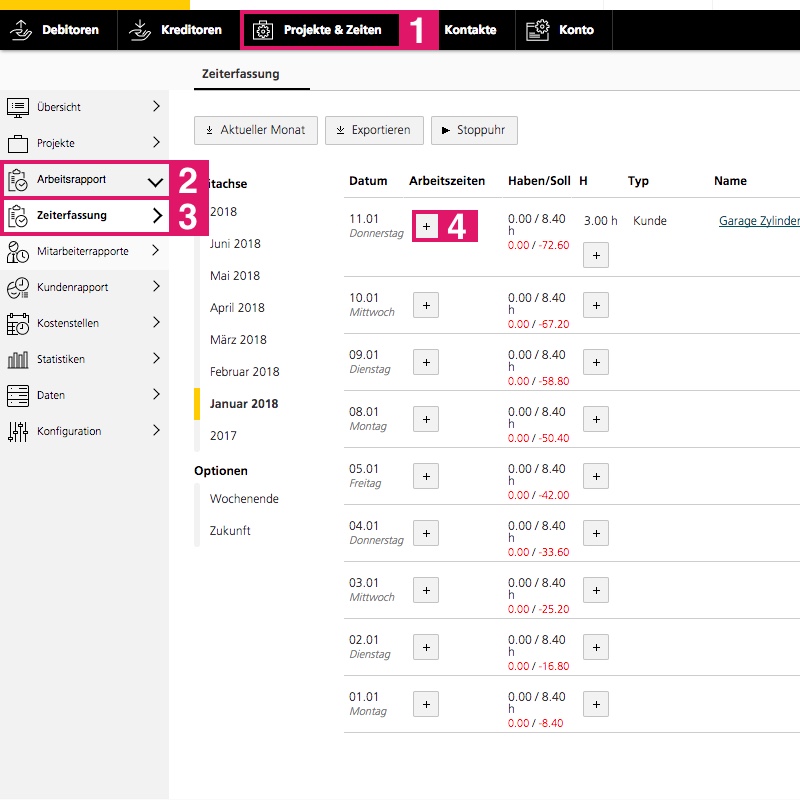
Task: Click the Konfiguration sliders icon
Action: 18,432
